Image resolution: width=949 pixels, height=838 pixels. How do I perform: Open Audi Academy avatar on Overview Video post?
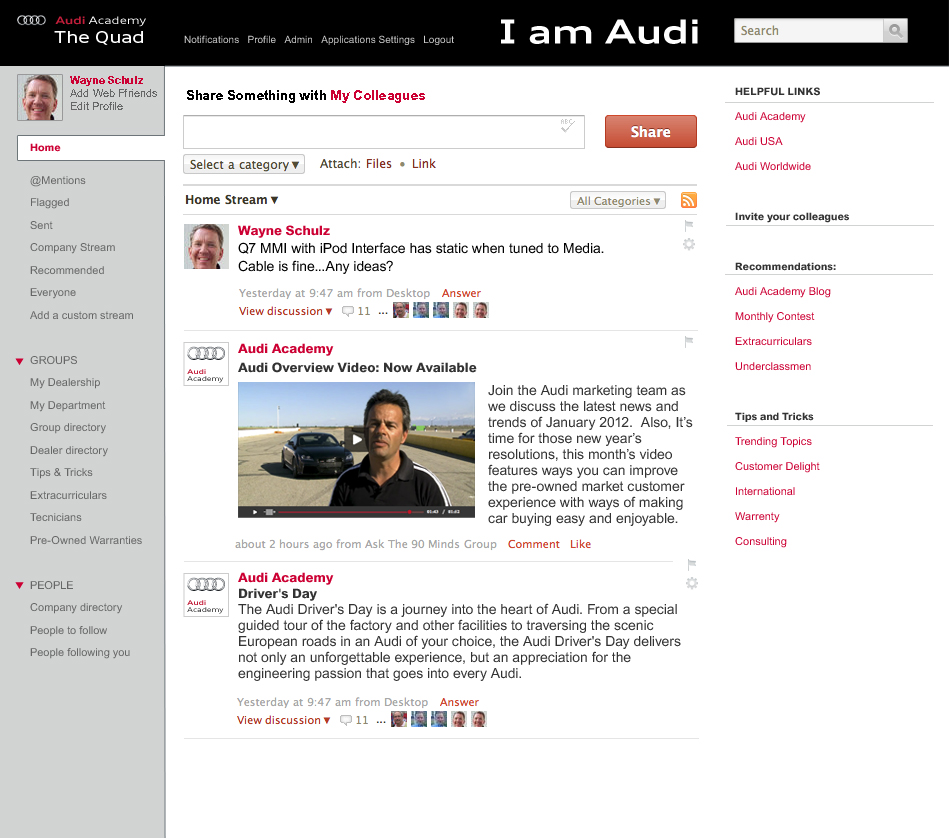(206, 364)
